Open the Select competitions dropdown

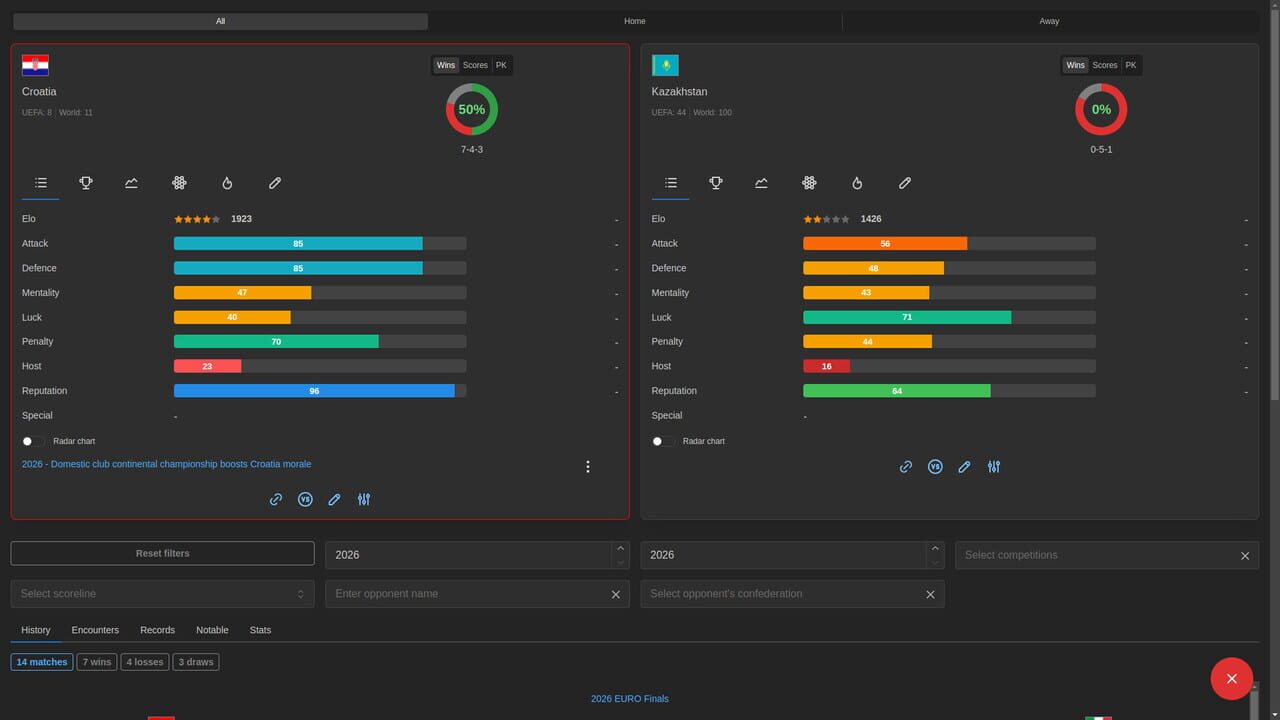(1090, 555)
